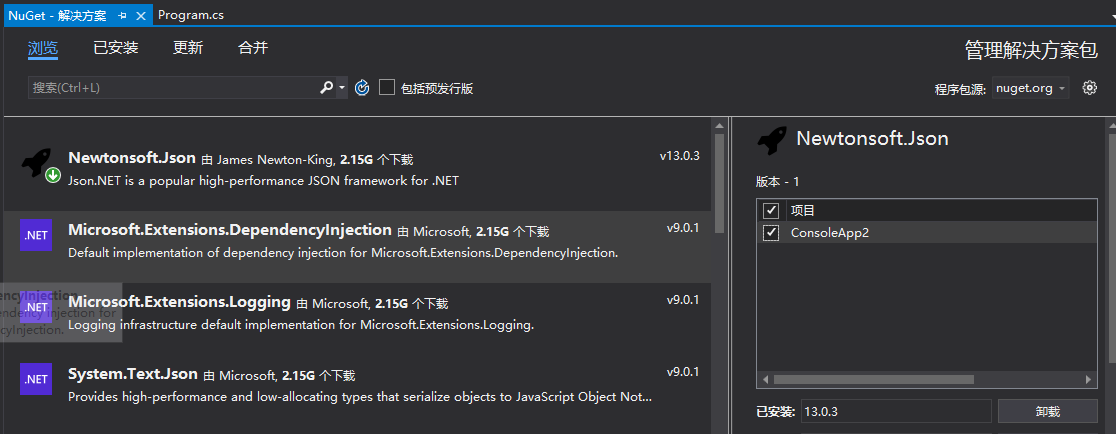
Task: Click the refresh package list icon
Action: tap(362, 88)
